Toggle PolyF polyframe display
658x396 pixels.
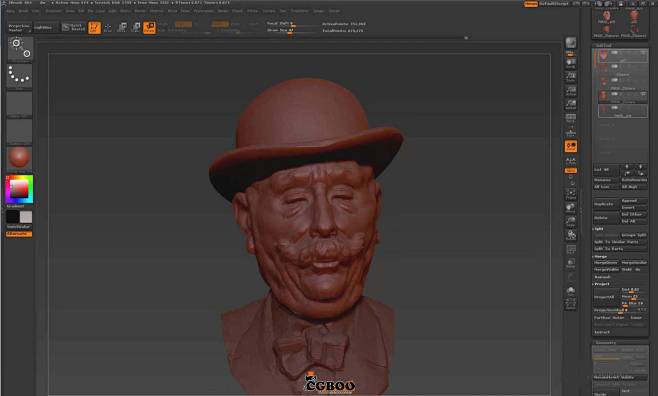tap(571, 250)
